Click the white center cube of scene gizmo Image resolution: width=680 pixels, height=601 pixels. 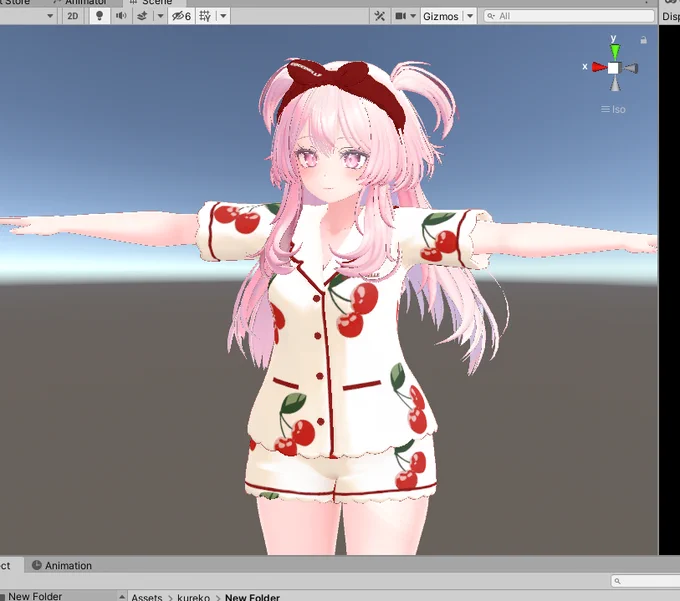click(613, 68)
